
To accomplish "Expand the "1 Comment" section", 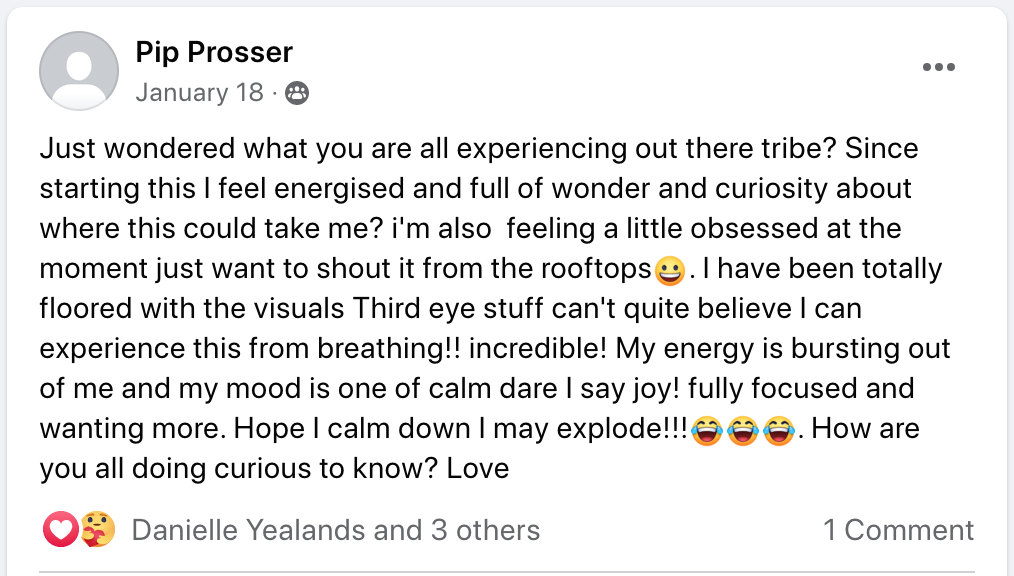I will tap(898, 530).
